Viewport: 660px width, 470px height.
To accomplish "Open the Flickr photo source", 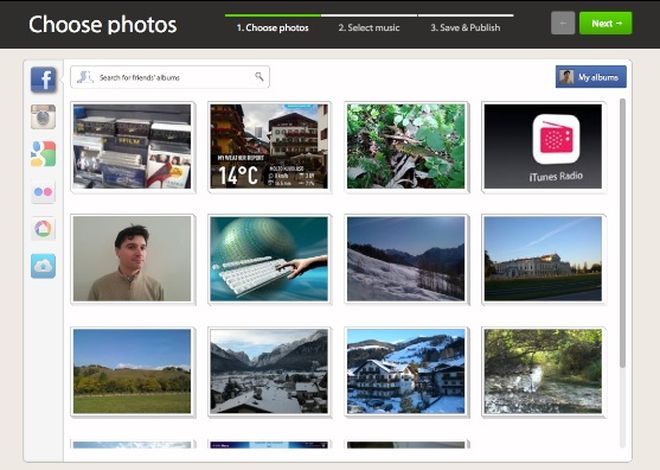I will click(x=43, y=192).
